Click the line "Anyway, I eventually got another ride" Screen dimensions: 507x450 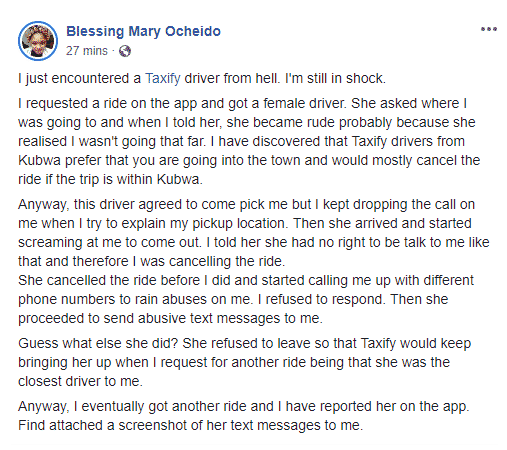pyautogui.click(x=244, y=406)
